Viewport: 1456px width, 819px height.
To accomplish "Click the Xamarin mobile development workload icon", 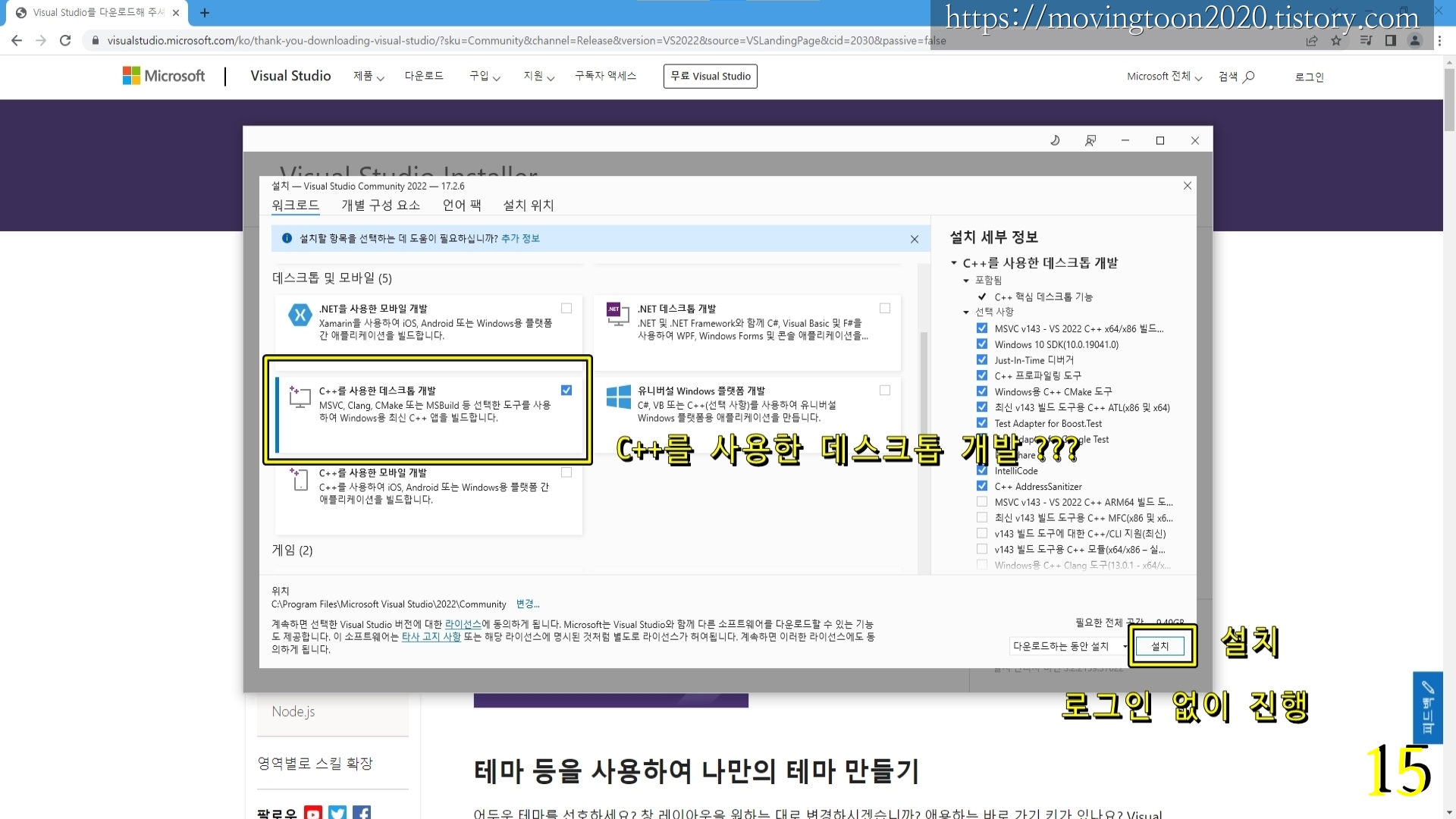I will [300, 314].
